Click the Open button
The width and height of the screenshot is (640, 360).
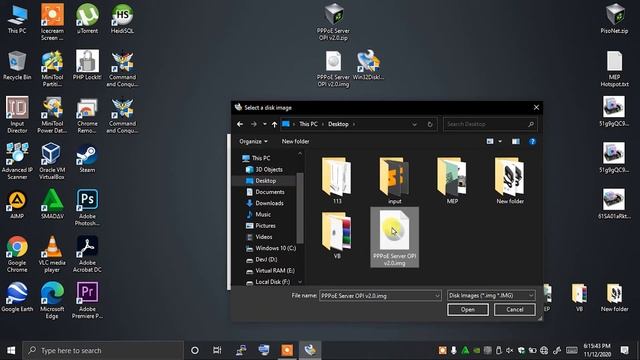[x=468, y=310]
